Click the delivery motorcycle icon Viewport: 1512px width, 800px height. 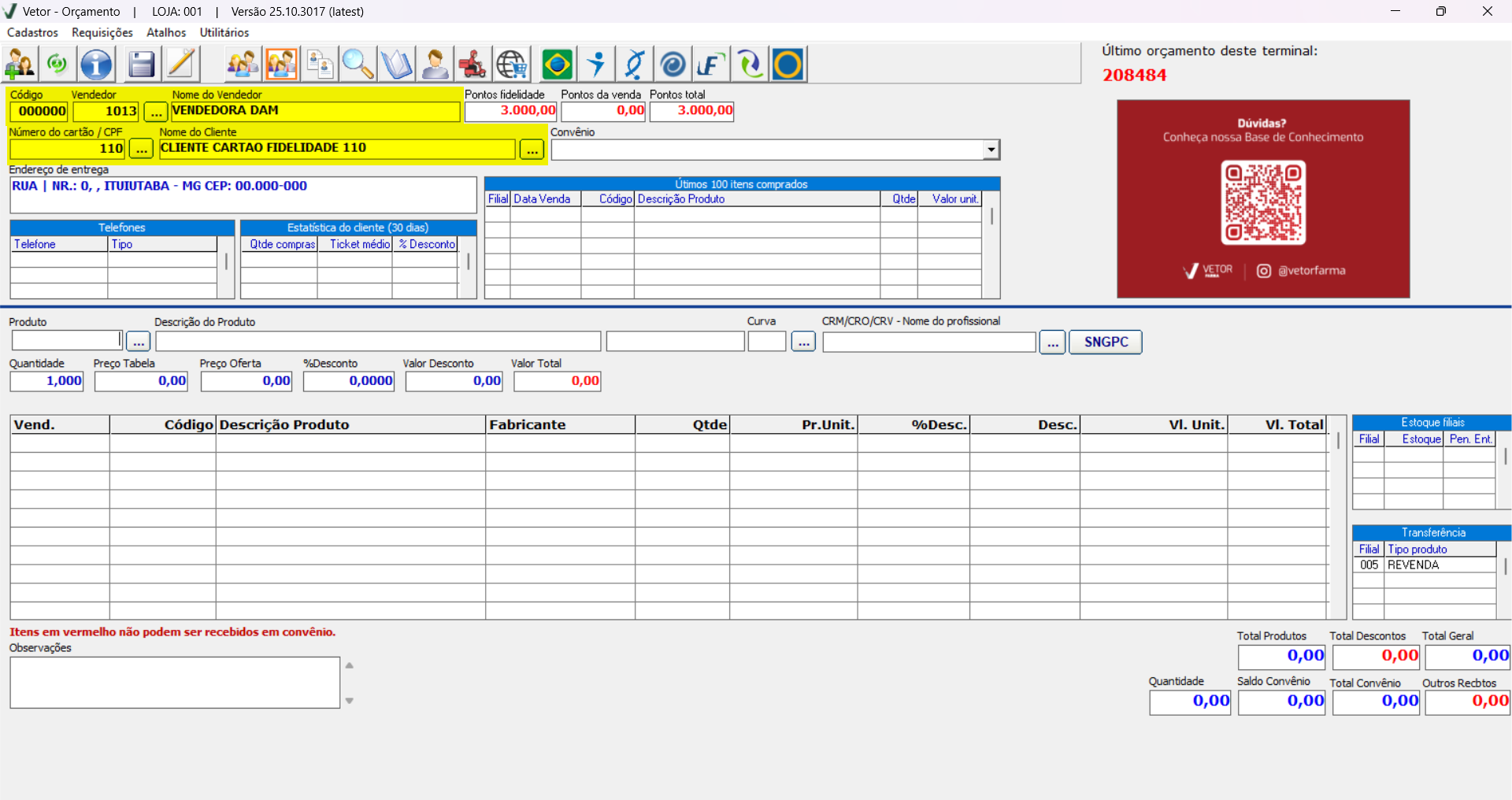(472, 64)
